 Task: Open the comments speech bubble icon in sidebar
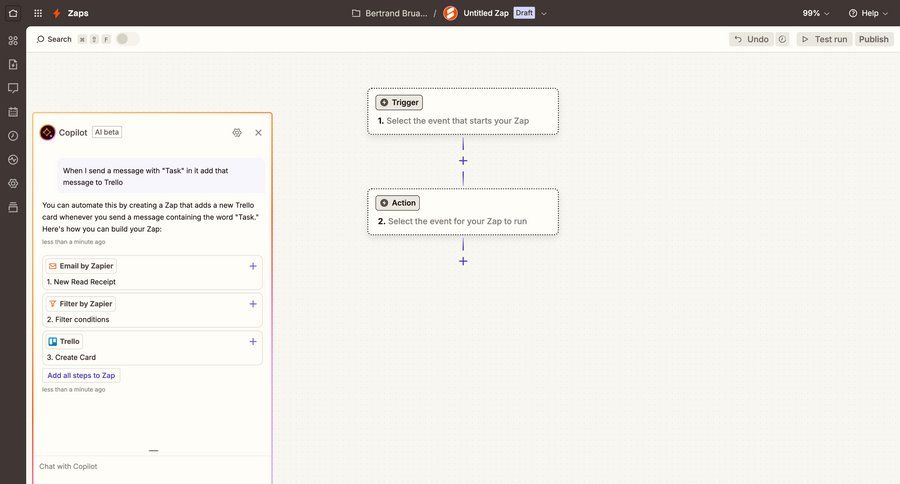coord(13,88)
